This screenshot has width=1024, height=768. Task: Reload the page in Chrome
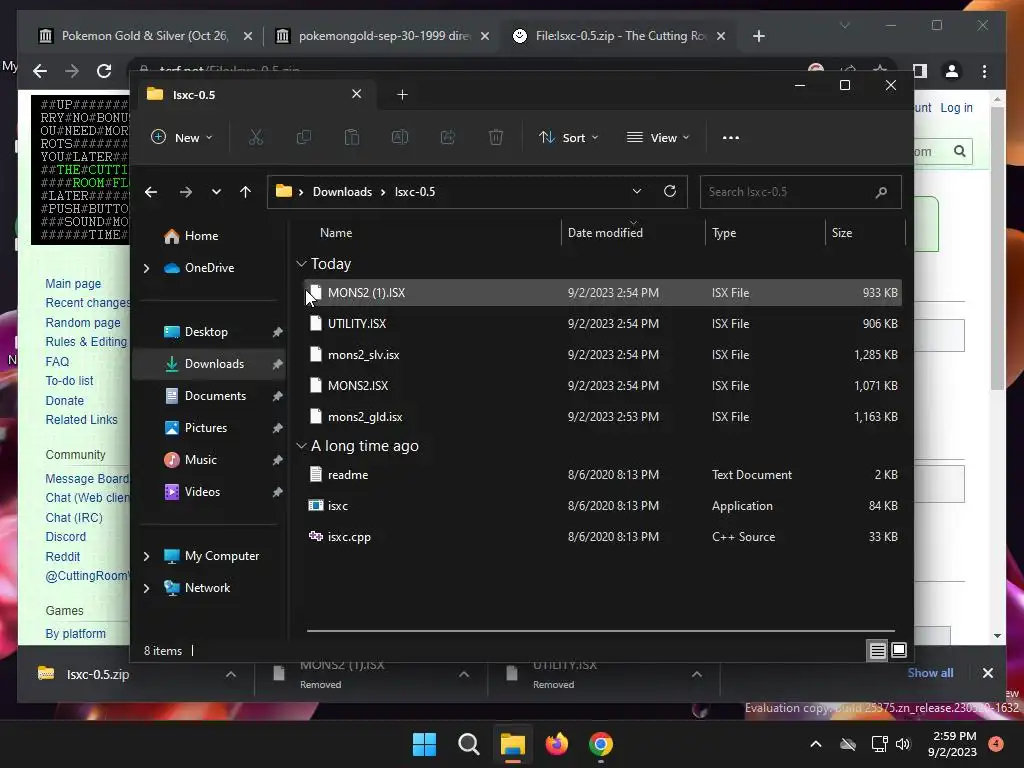(x=104, y=71)
